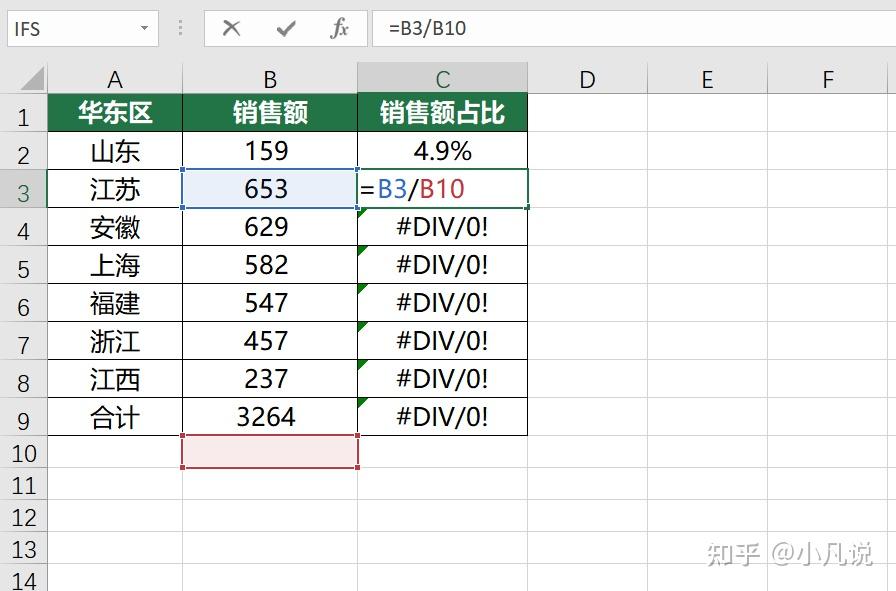896x591 pixels.
Task: Click total cell with value 3264
Action: [x=270, y=417]
